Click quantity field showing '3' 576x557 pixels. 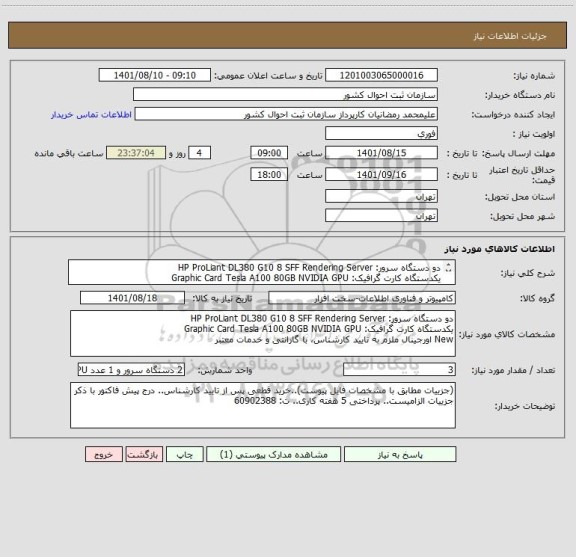(x=399, y=370)
